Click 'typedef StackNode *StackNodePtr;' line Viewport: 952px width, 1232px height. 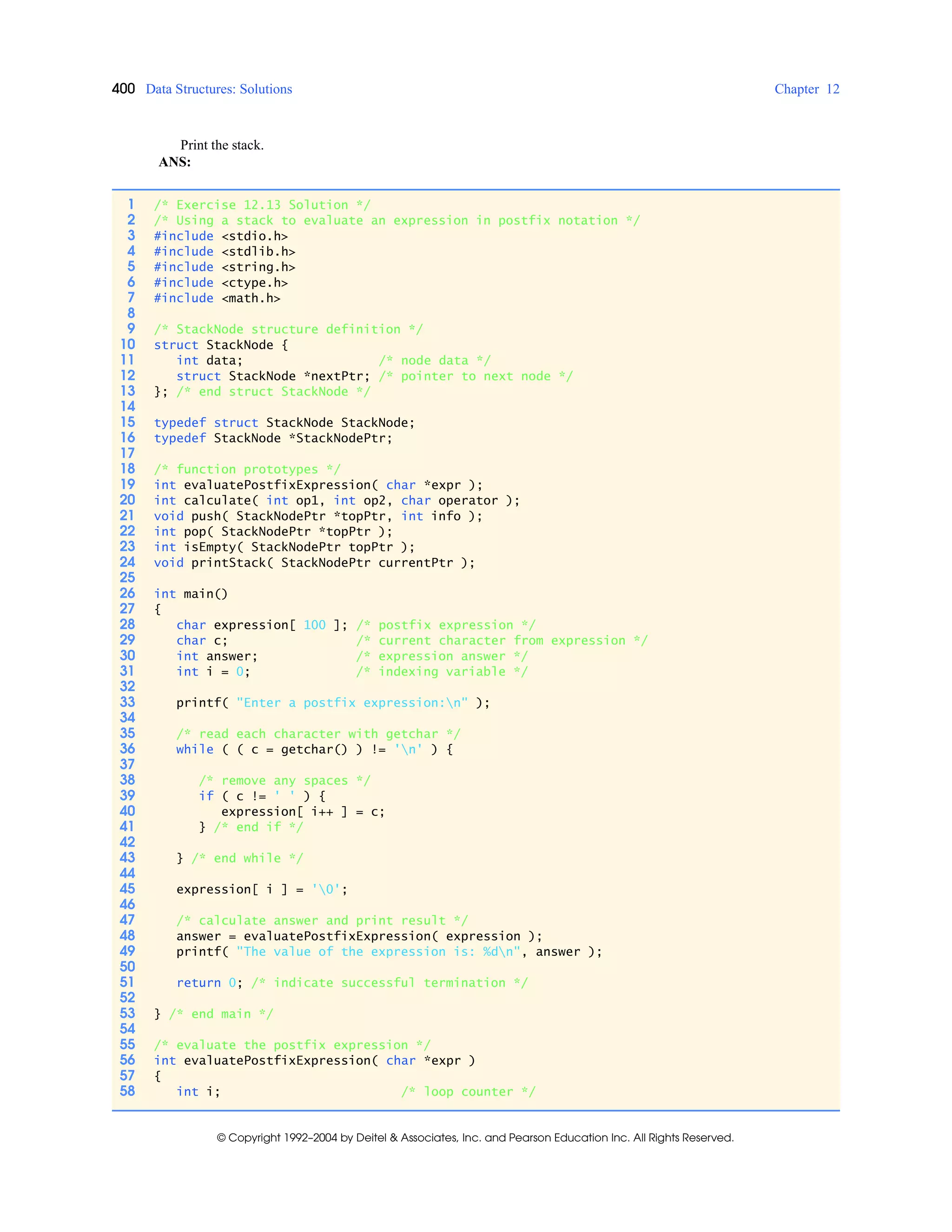(273, 438)
